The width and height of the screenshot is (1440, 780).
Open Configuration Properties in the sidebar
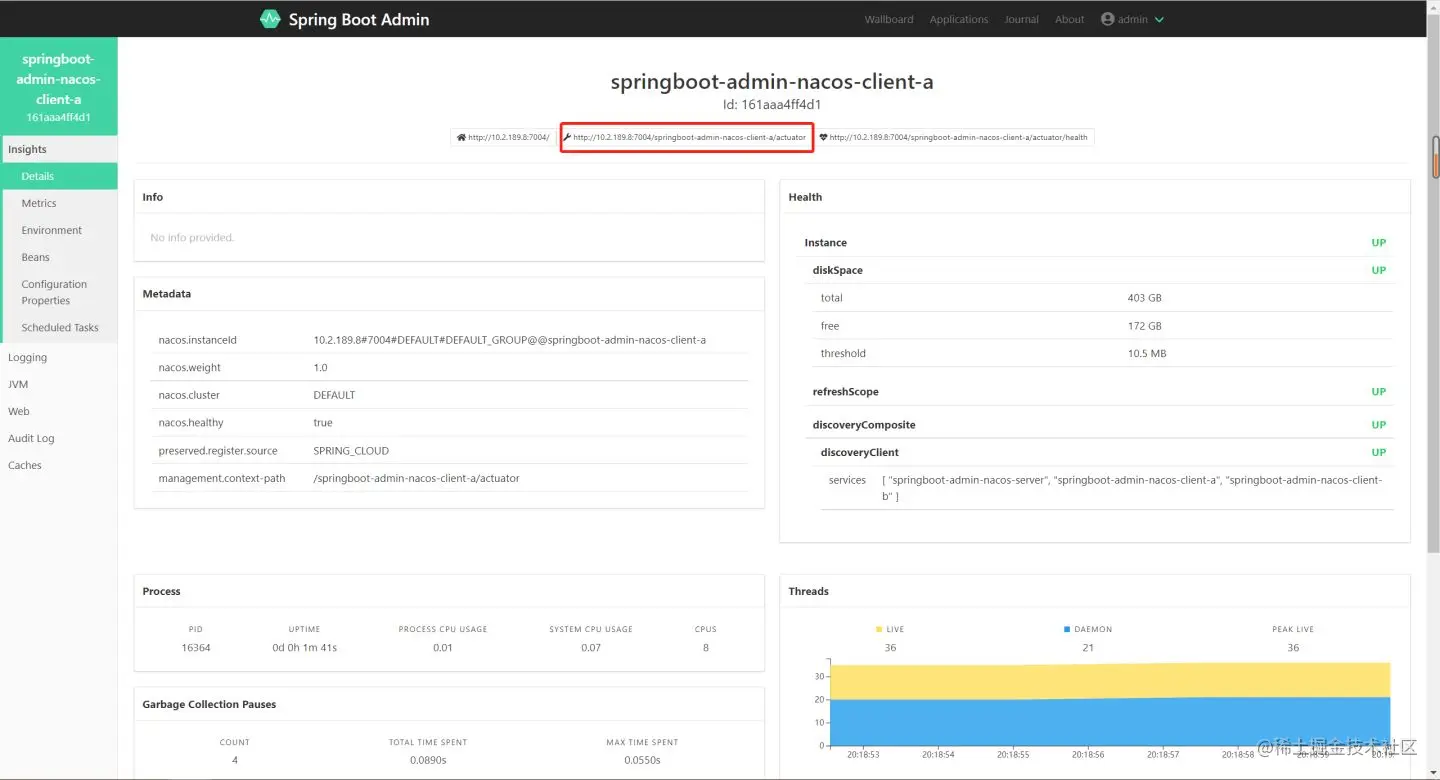point(59,292)
